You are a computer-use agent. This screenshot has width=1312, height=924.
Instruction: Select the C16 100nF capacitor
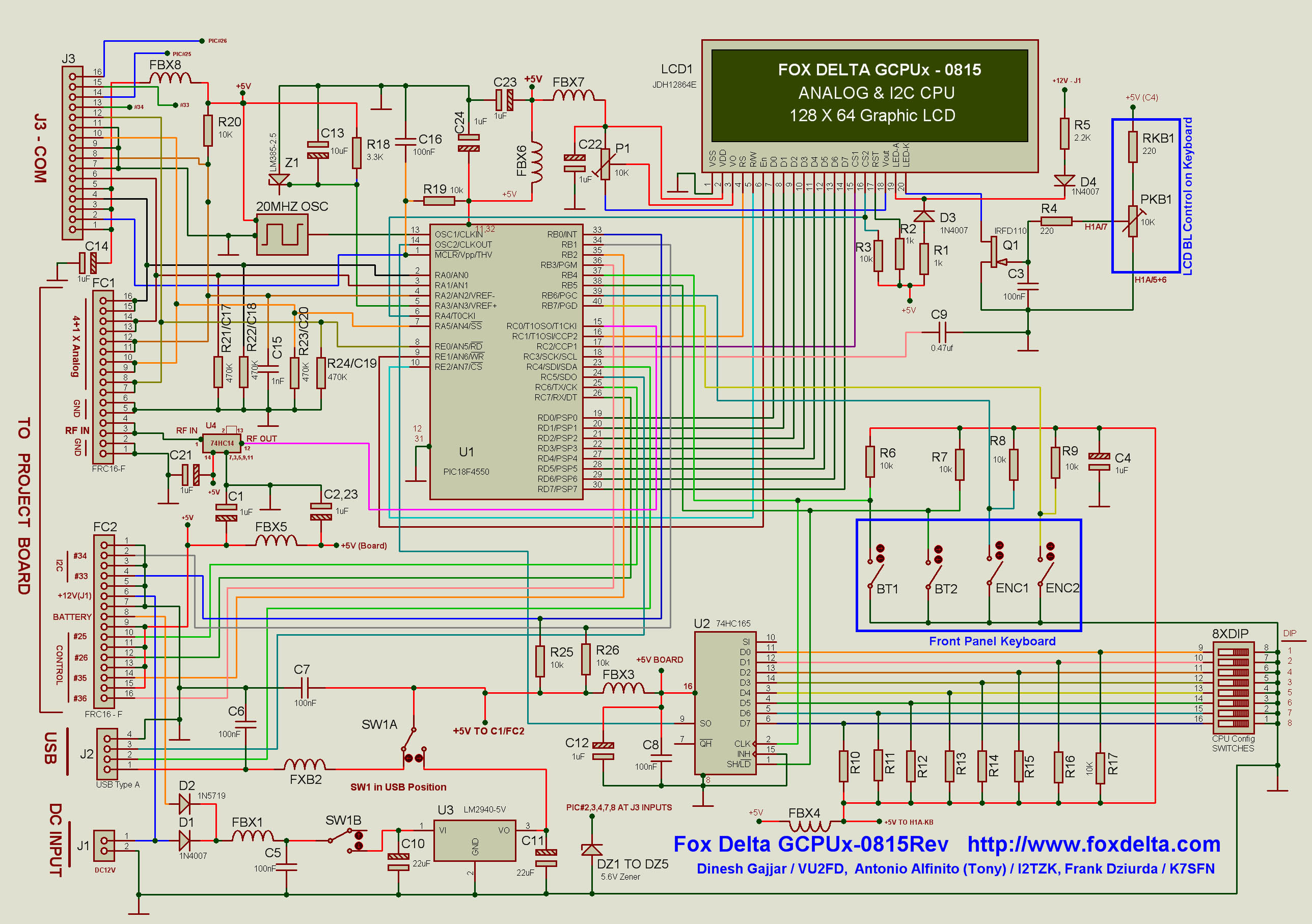tap(406, 141)
